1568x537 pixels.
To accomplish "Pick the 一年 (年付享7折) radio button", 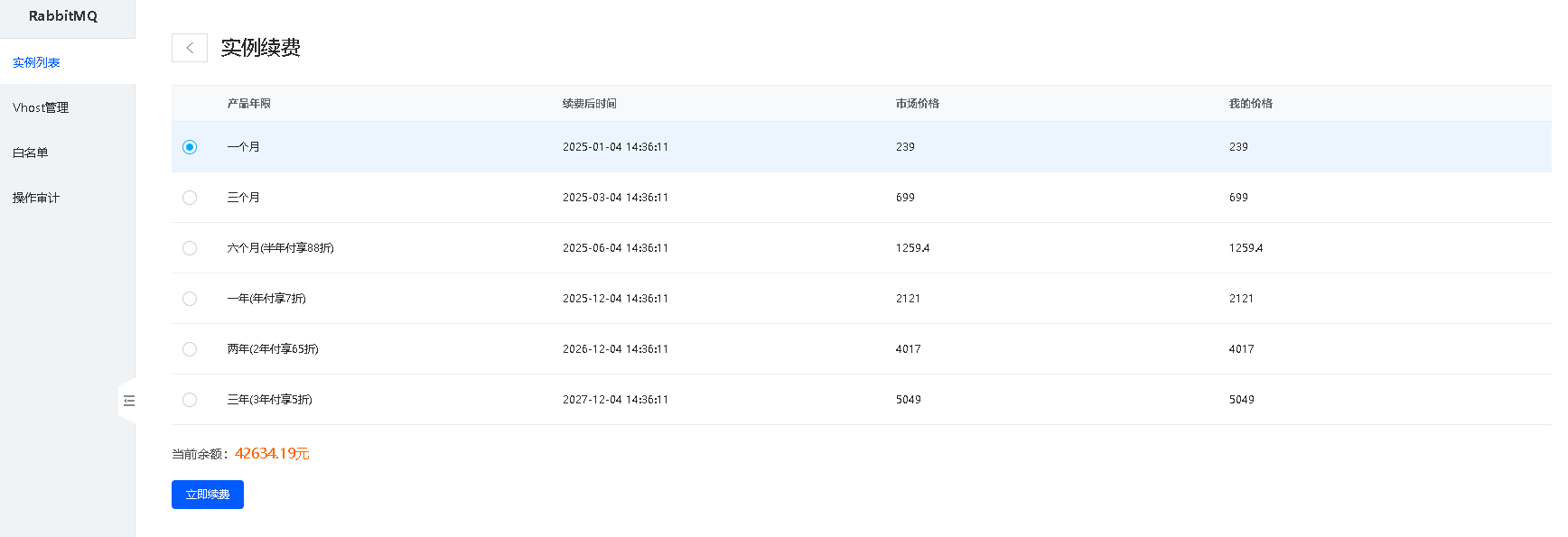I will coord(190,299).
